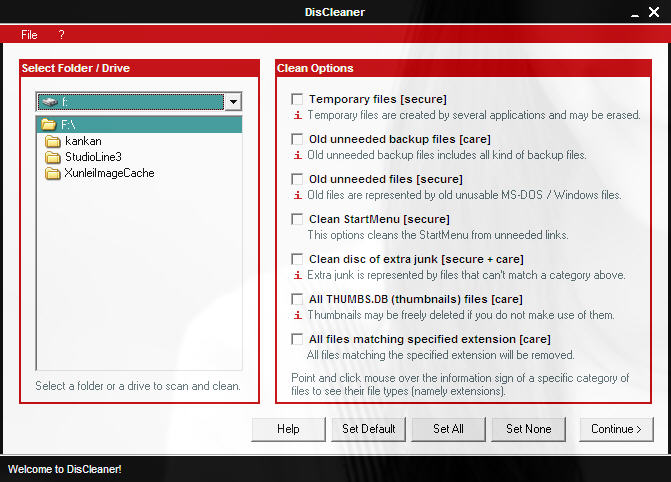Click the Continue > button
This screenshot has height=482, width=671.
(x=616, y=429)
